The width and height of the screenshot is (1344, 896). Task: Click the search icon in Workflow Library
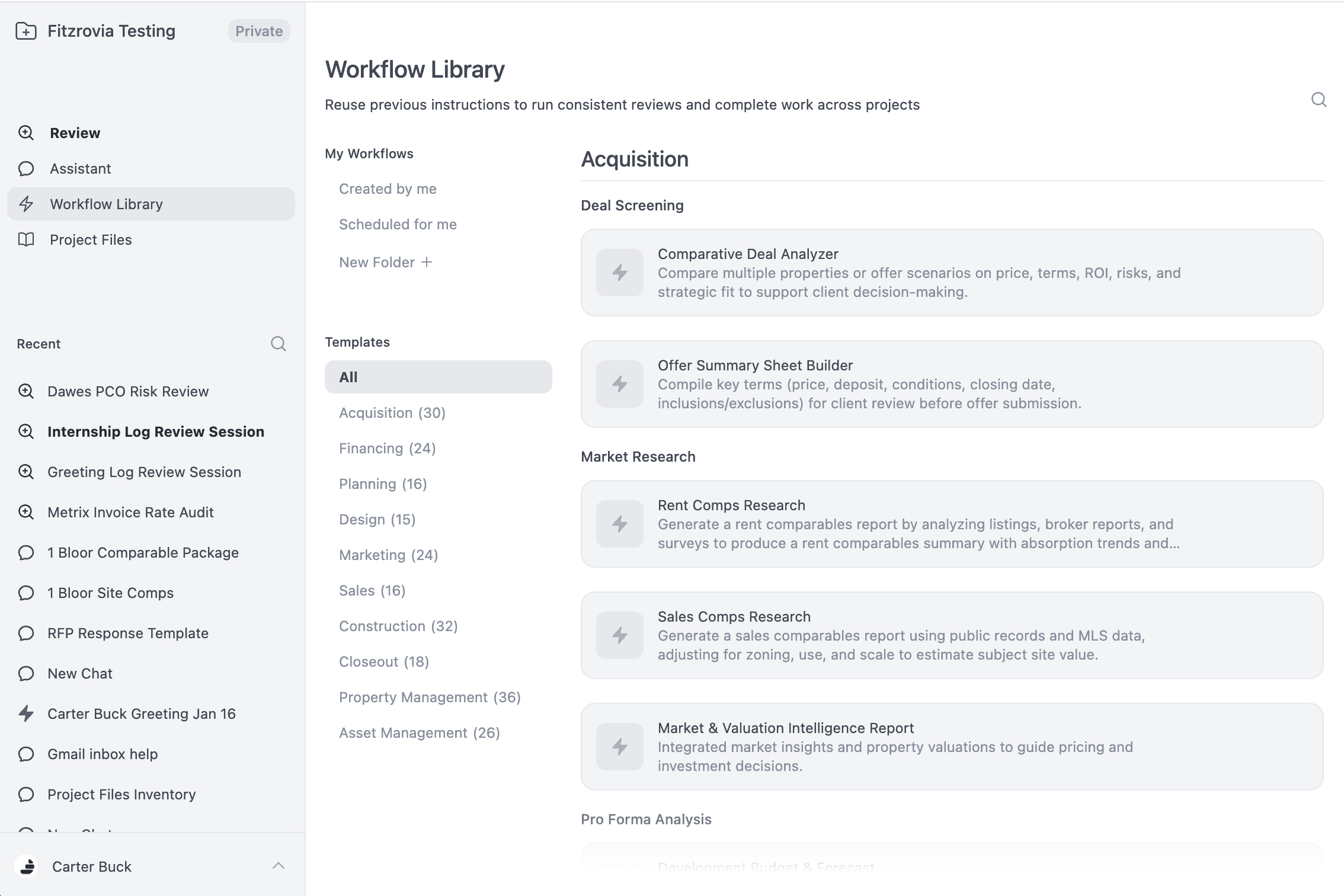pyautogui.click(x=1319, y=100)
